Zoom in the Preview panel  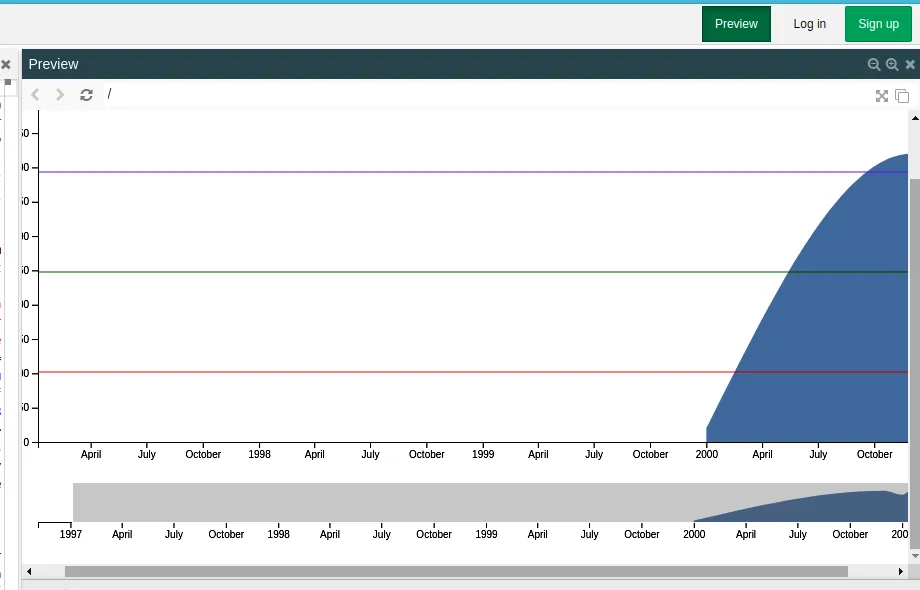892,65
